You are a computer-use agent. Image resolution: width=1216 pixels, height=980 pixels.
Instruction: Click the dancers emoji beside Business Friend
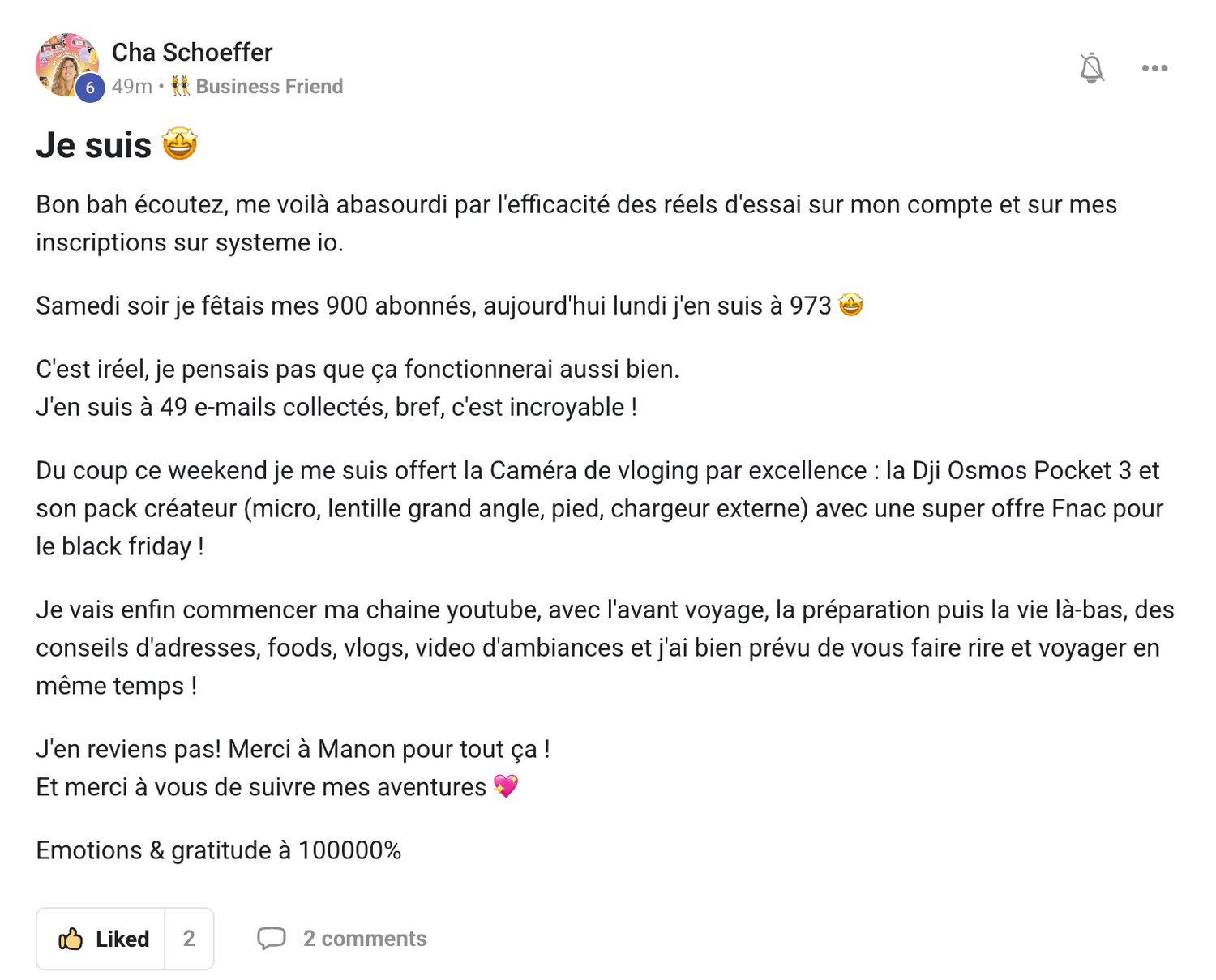181,86
